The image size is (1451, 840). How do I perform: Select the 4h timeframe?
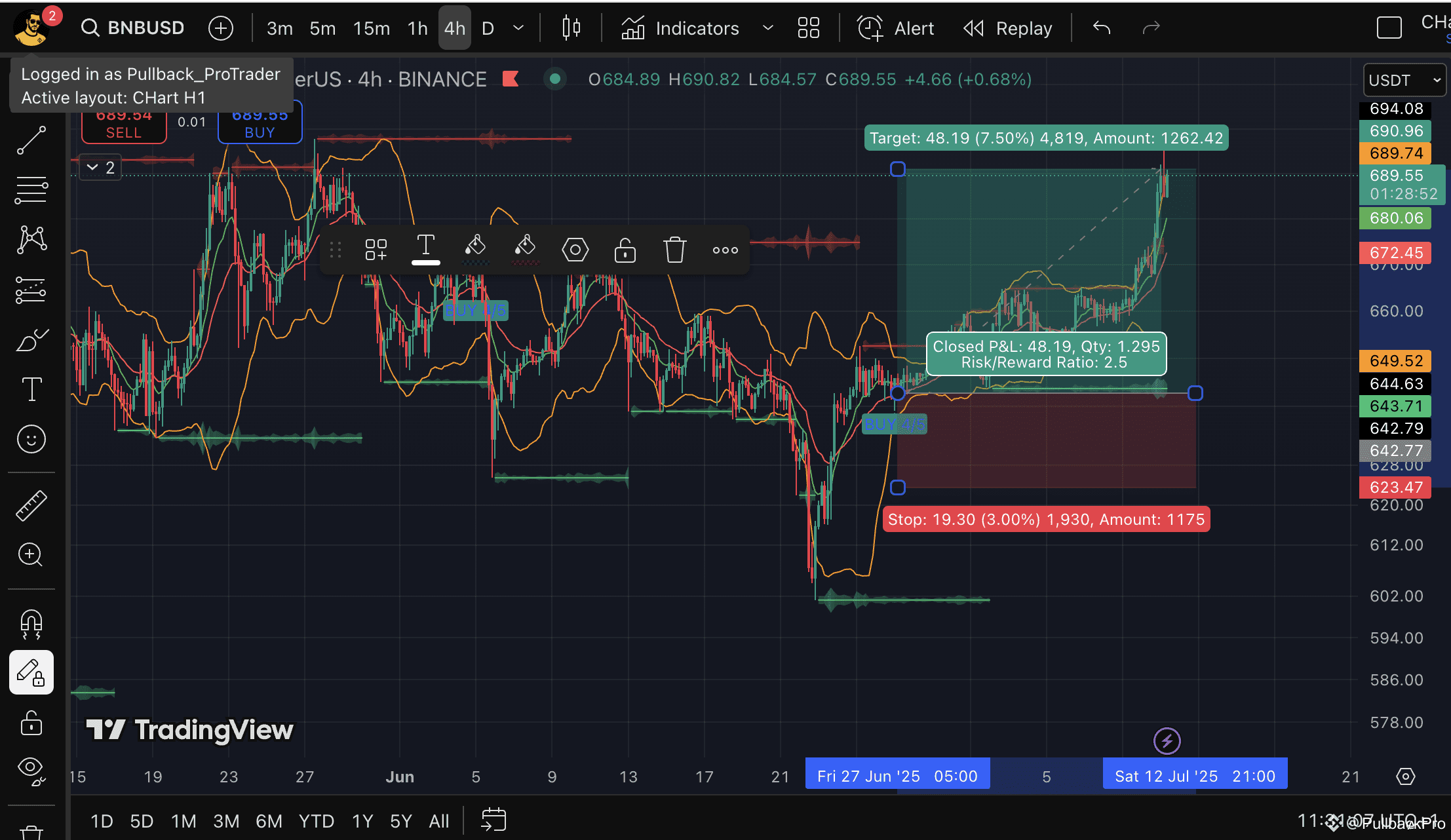tap(455, 28)
